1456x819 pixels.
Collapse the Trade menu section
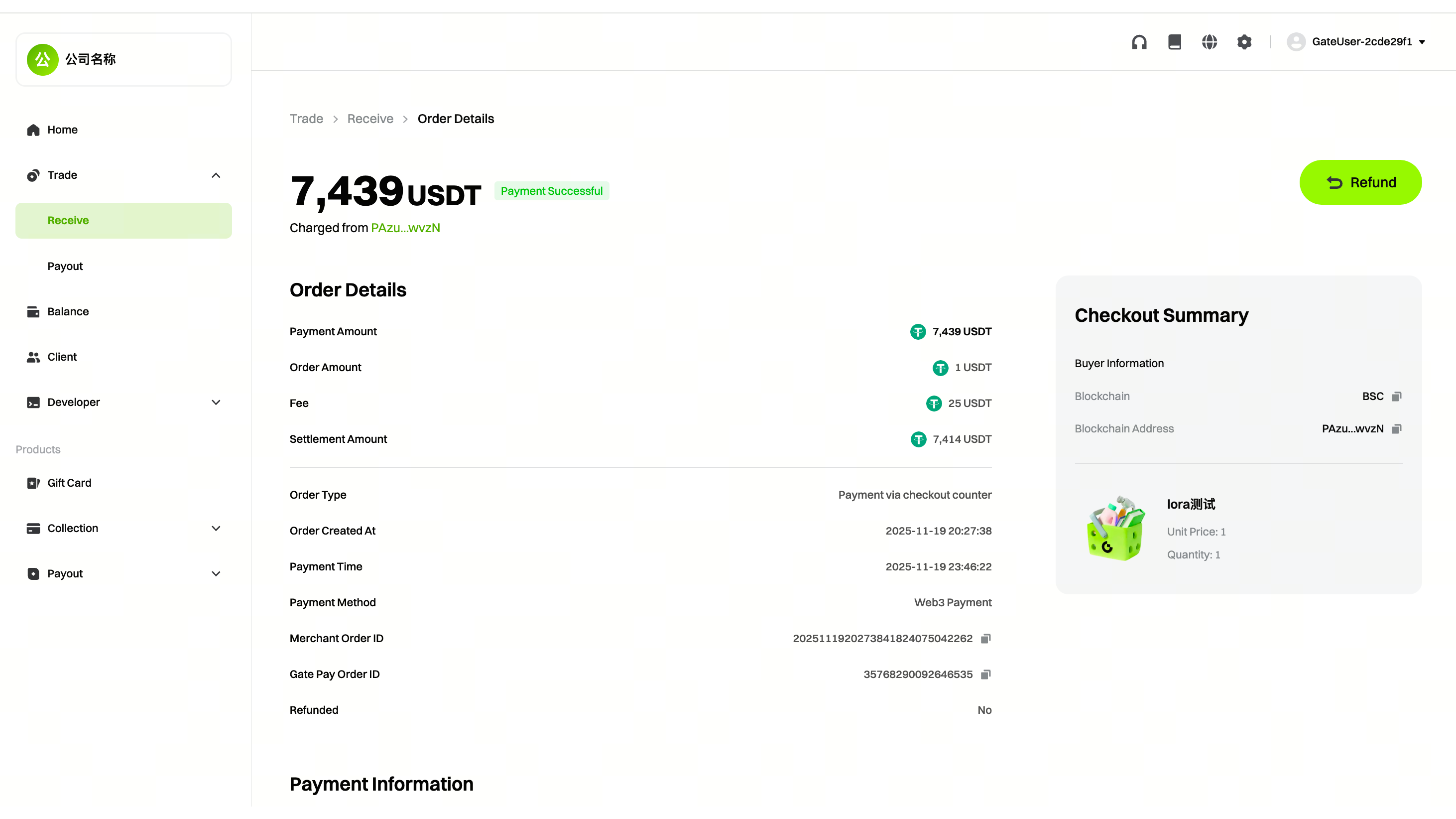click(215, 175)
